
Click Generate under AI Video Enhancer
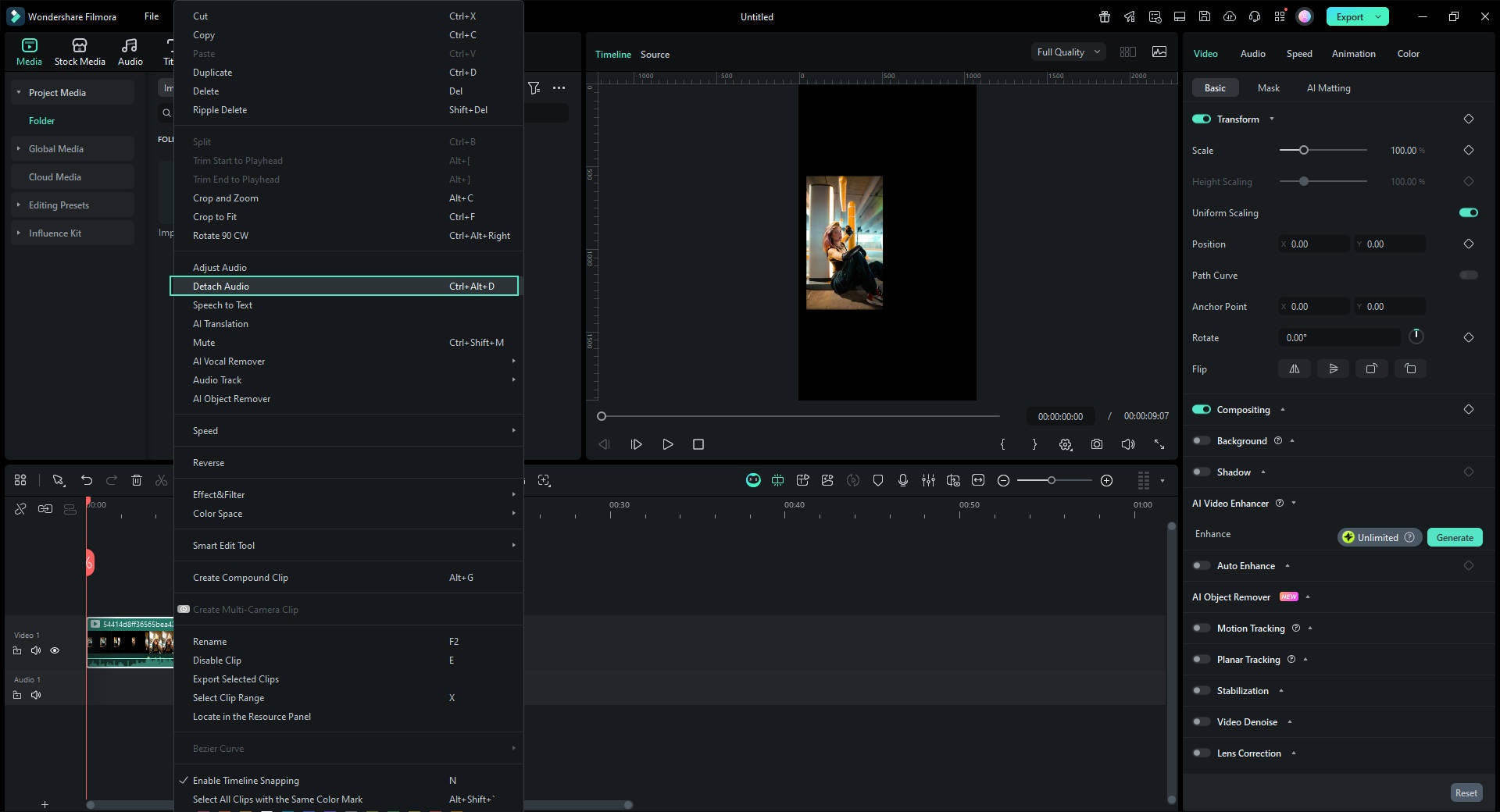click(1454, 537)
